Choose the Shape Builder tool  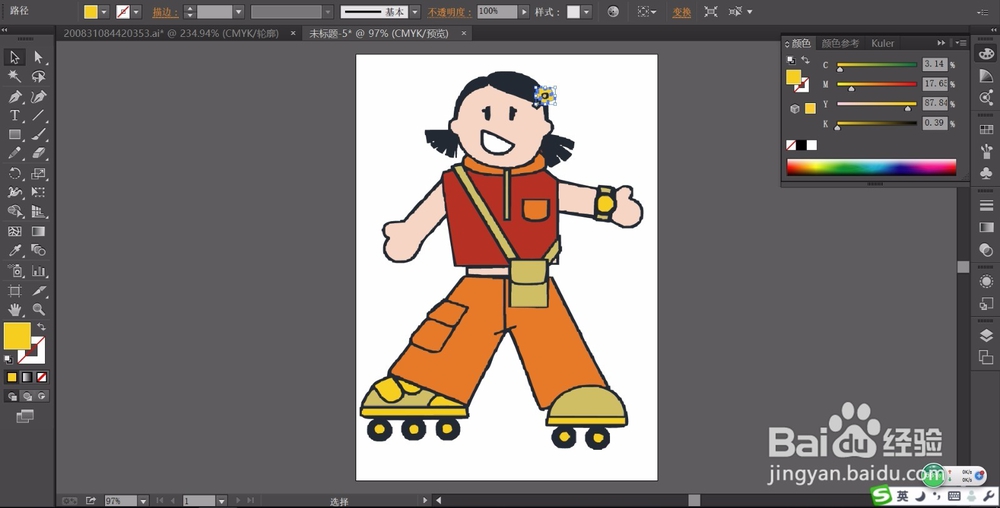pyautogui.click(x=15, y=212)
